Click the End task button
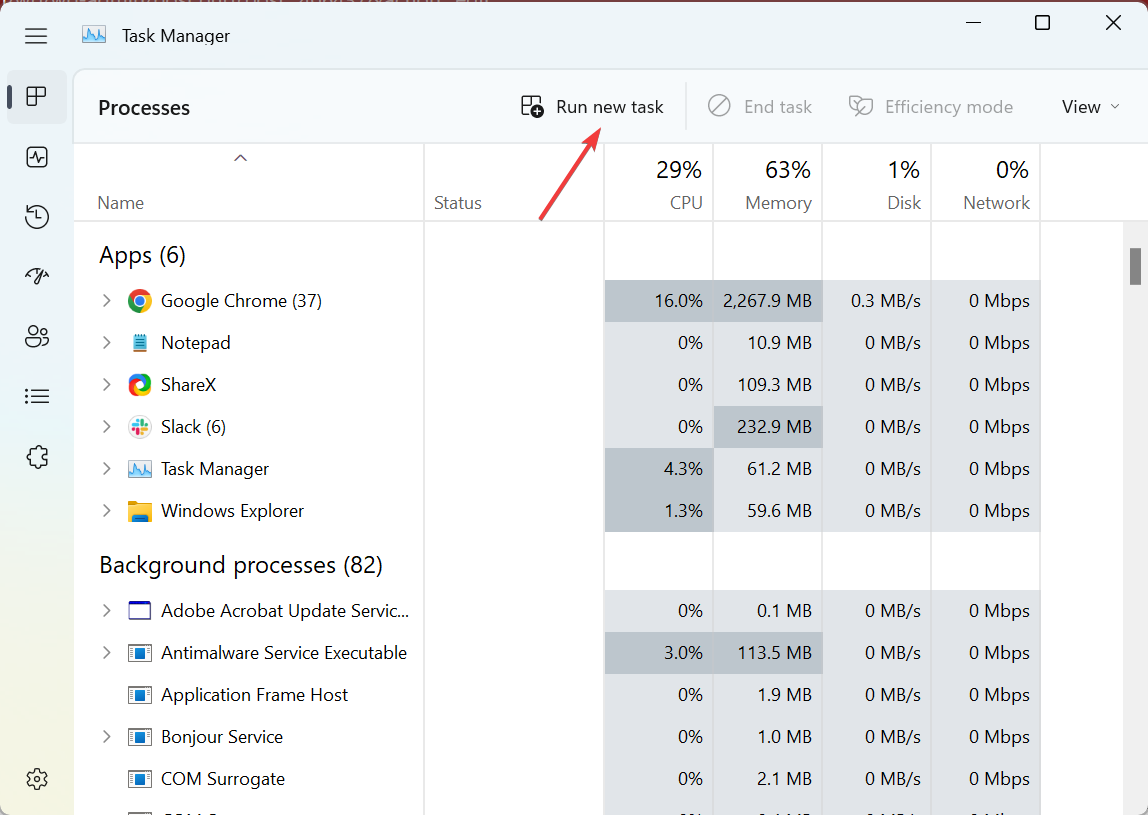This screenshot has width=1148, height=815. pos(759,107)
